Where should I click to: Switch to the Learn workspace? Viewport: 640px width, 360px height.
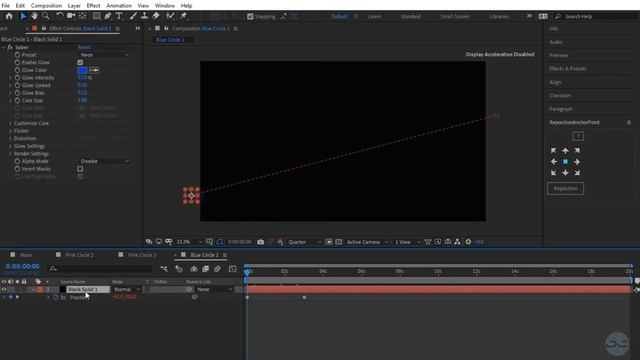[374, 16]
